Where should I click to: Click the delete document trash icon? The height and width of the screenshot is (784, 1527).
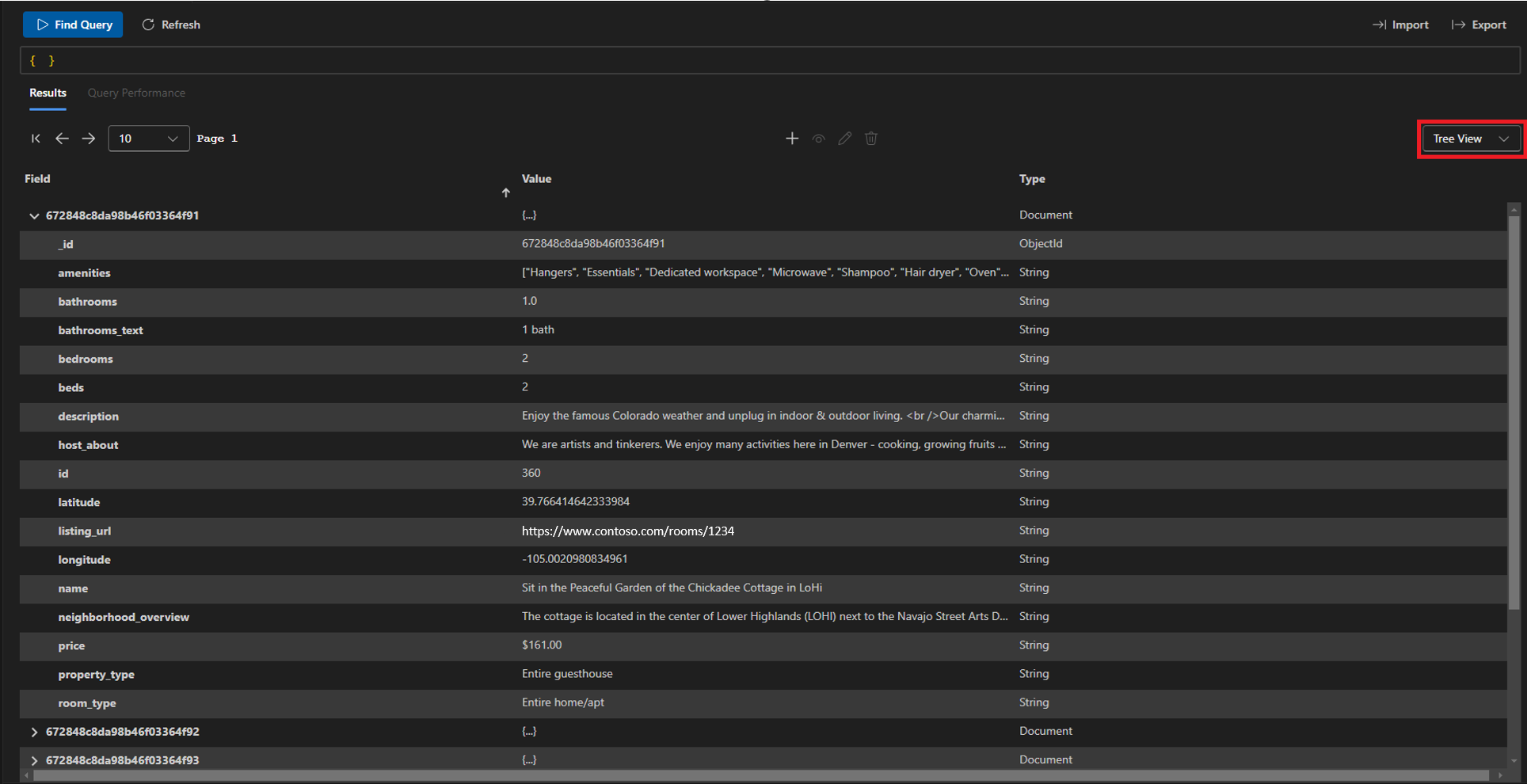coord(871,139)
